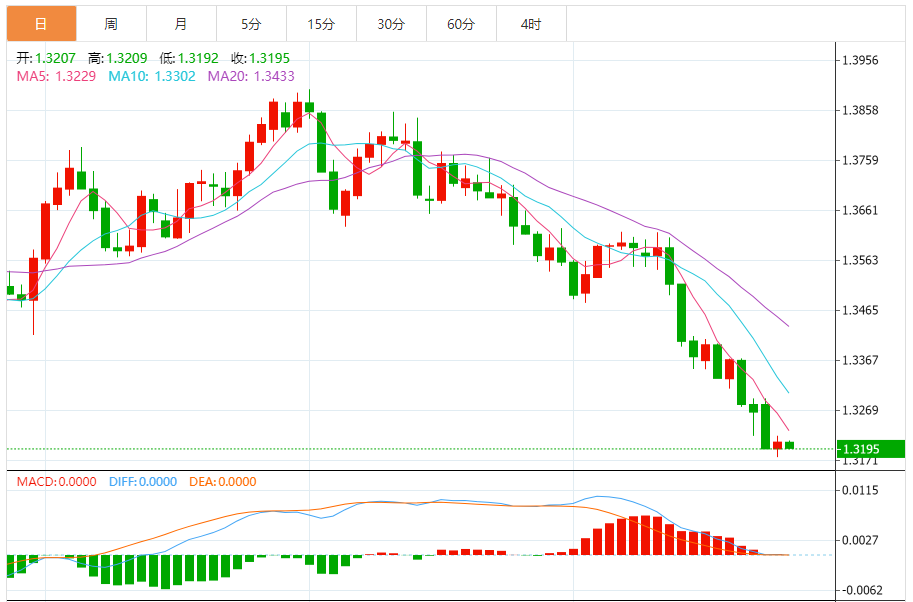Select the 日 daily timeframe tab

click(41, 24)
